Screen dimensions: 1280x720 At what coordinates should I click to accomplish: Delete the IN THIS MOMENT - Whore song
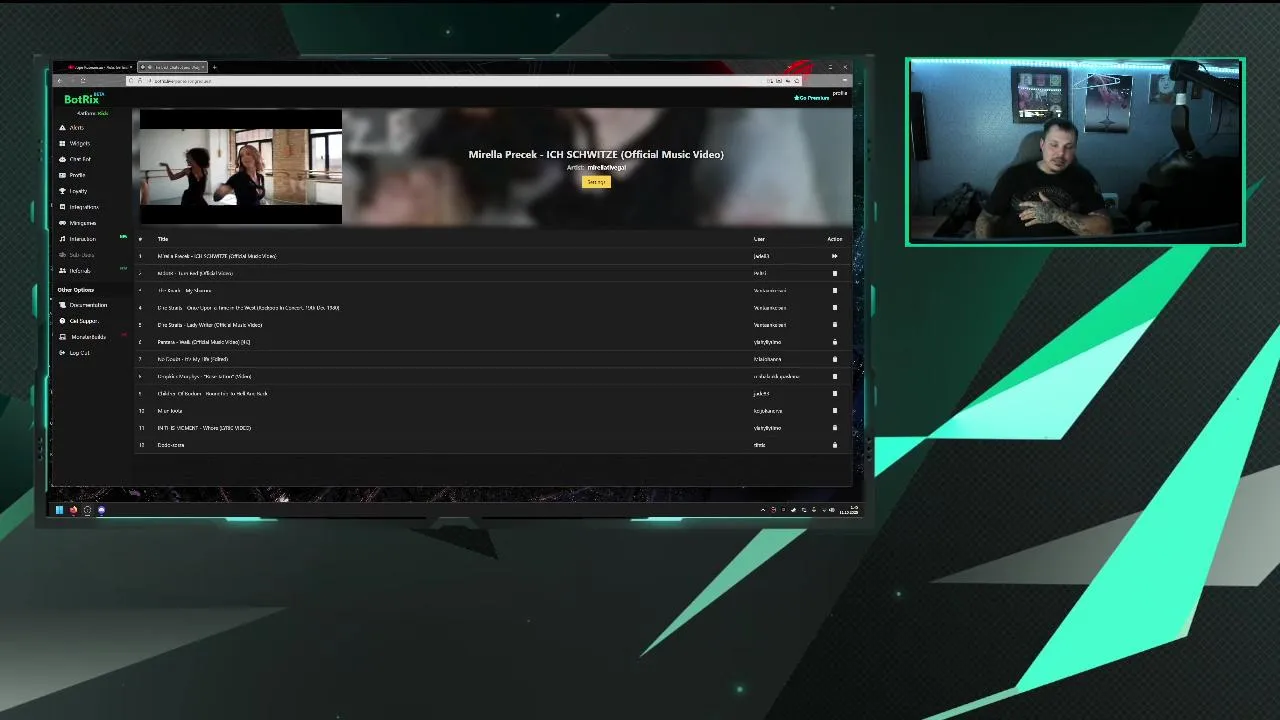835,428
